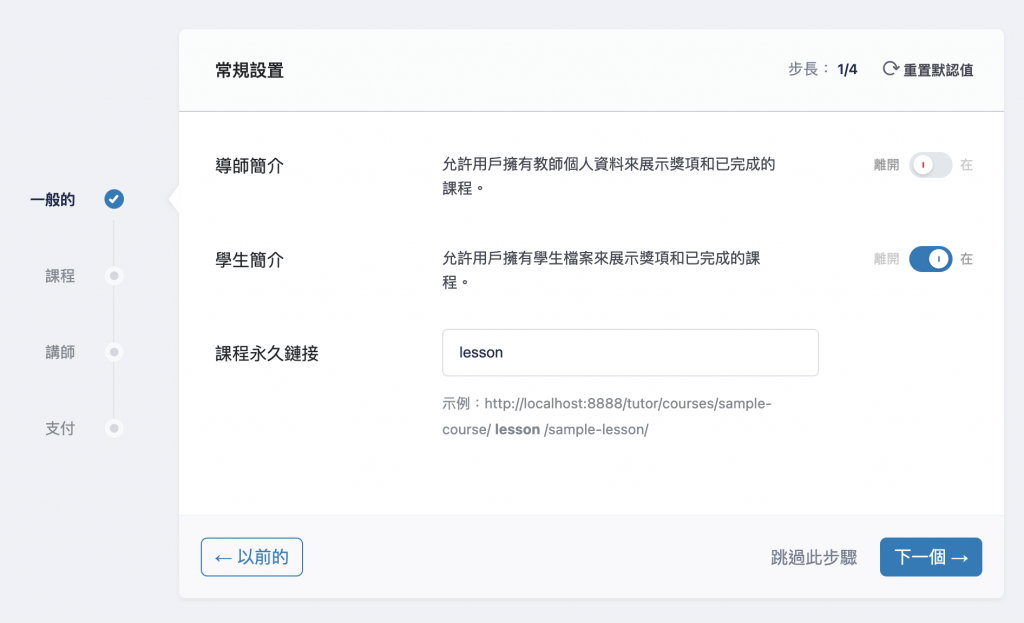Image resolution: width=1024 pixels, height=623 pixels.
Task: Open the 課程 step
Action: [60, 276]
